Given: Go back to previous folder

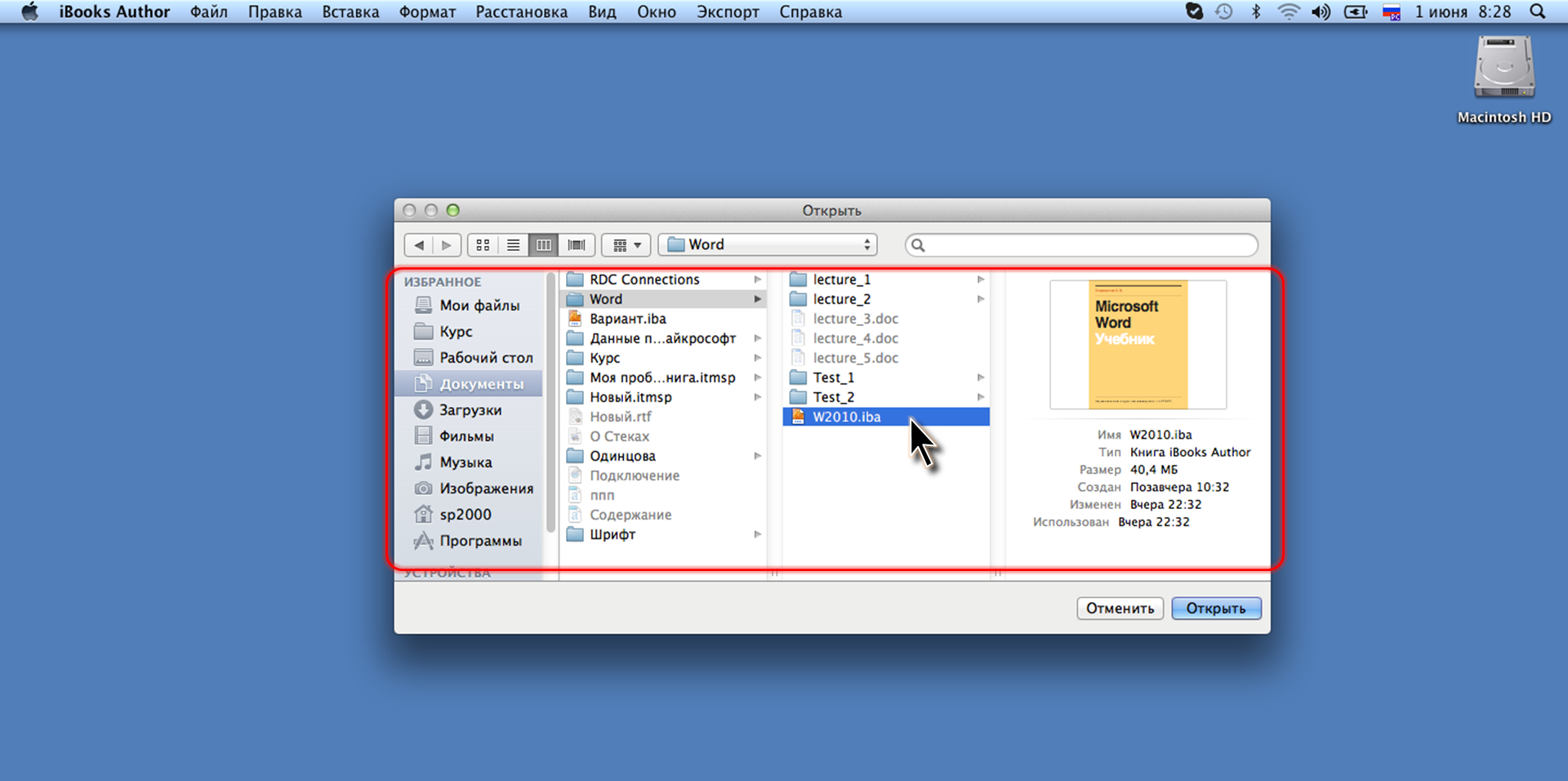Looking at the screenshot, I should point(419,245).
